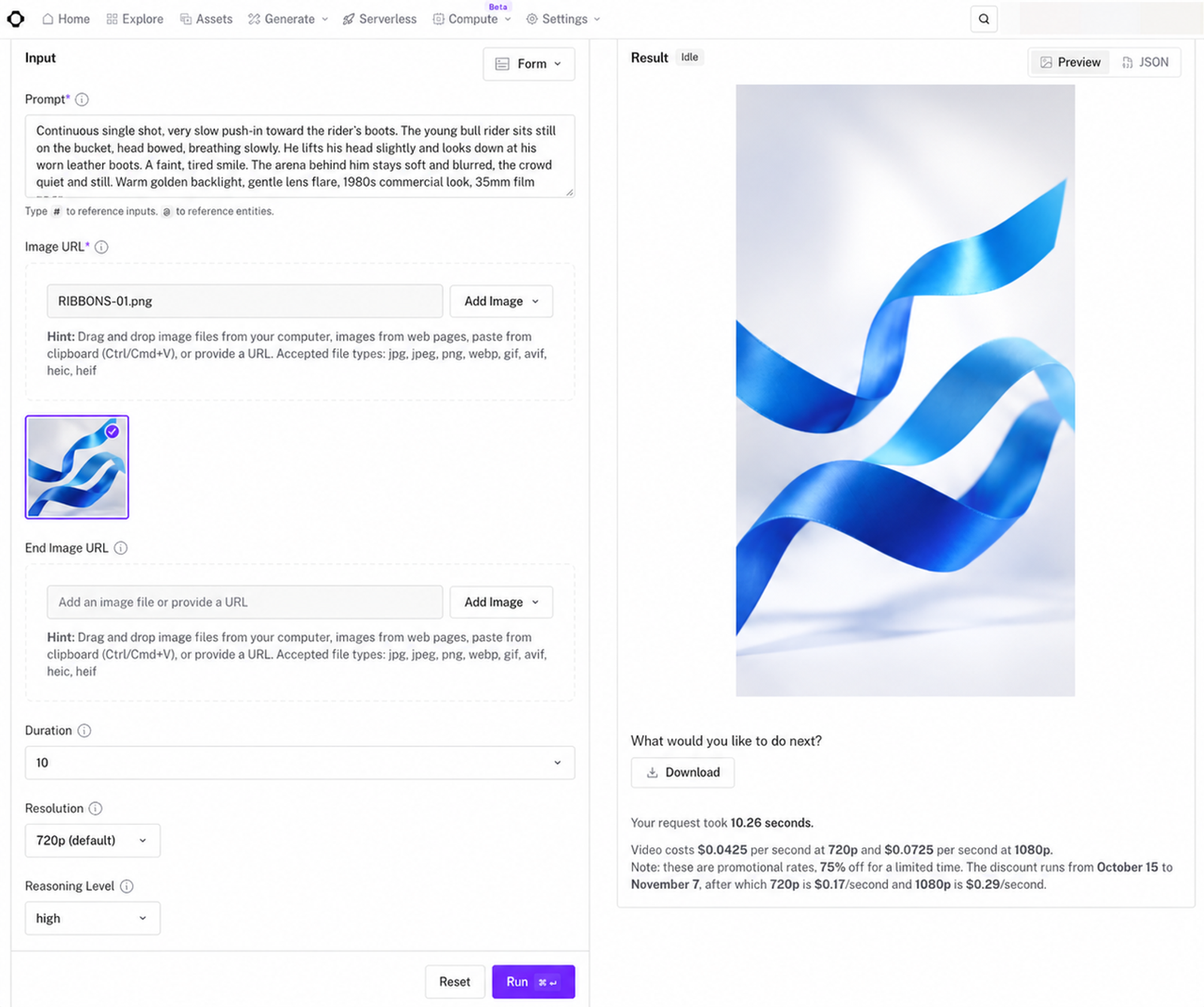
Task: Click the End Image URL input field
Action: tap(245, 602)
